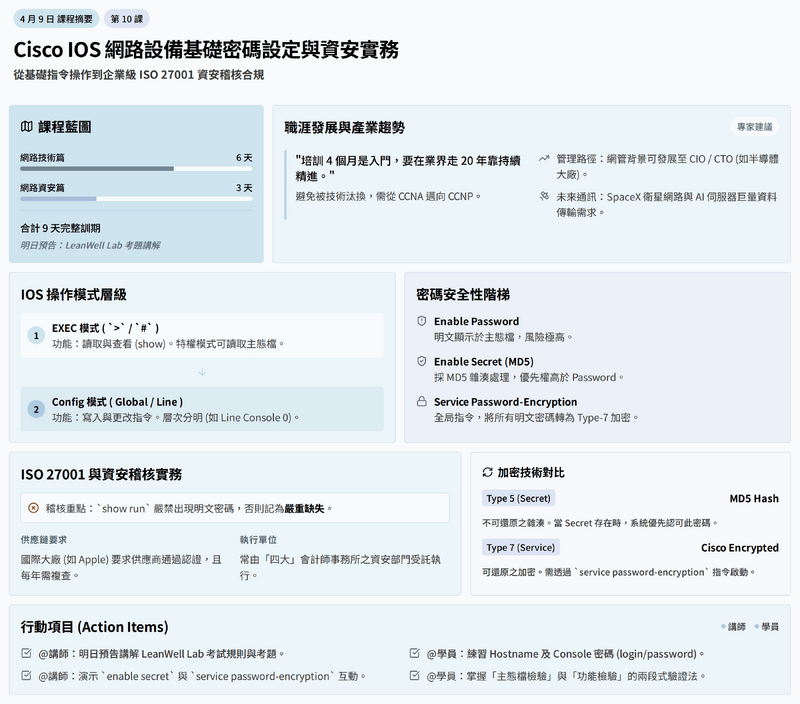800x704 pixels.
Task: Click the 網路技術篇 progress bar
Action: (x=136, y=169)
